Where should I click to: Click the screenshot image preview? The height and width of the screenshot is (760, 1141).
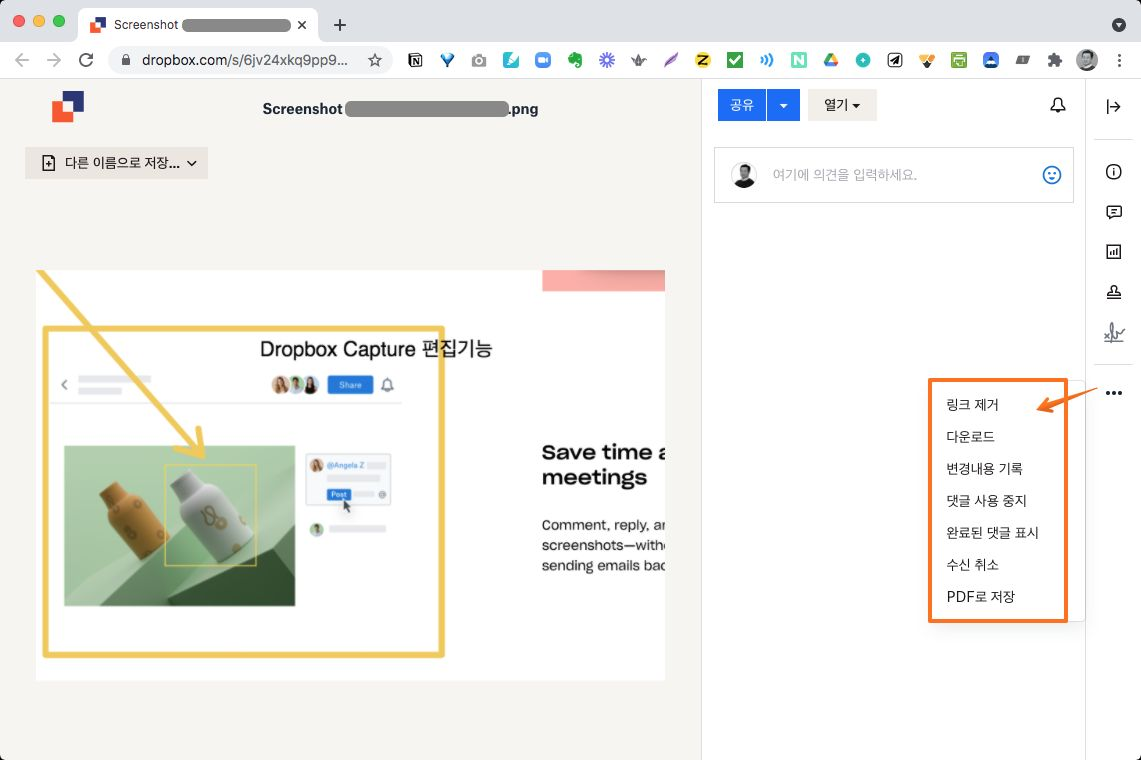point(350,475)
